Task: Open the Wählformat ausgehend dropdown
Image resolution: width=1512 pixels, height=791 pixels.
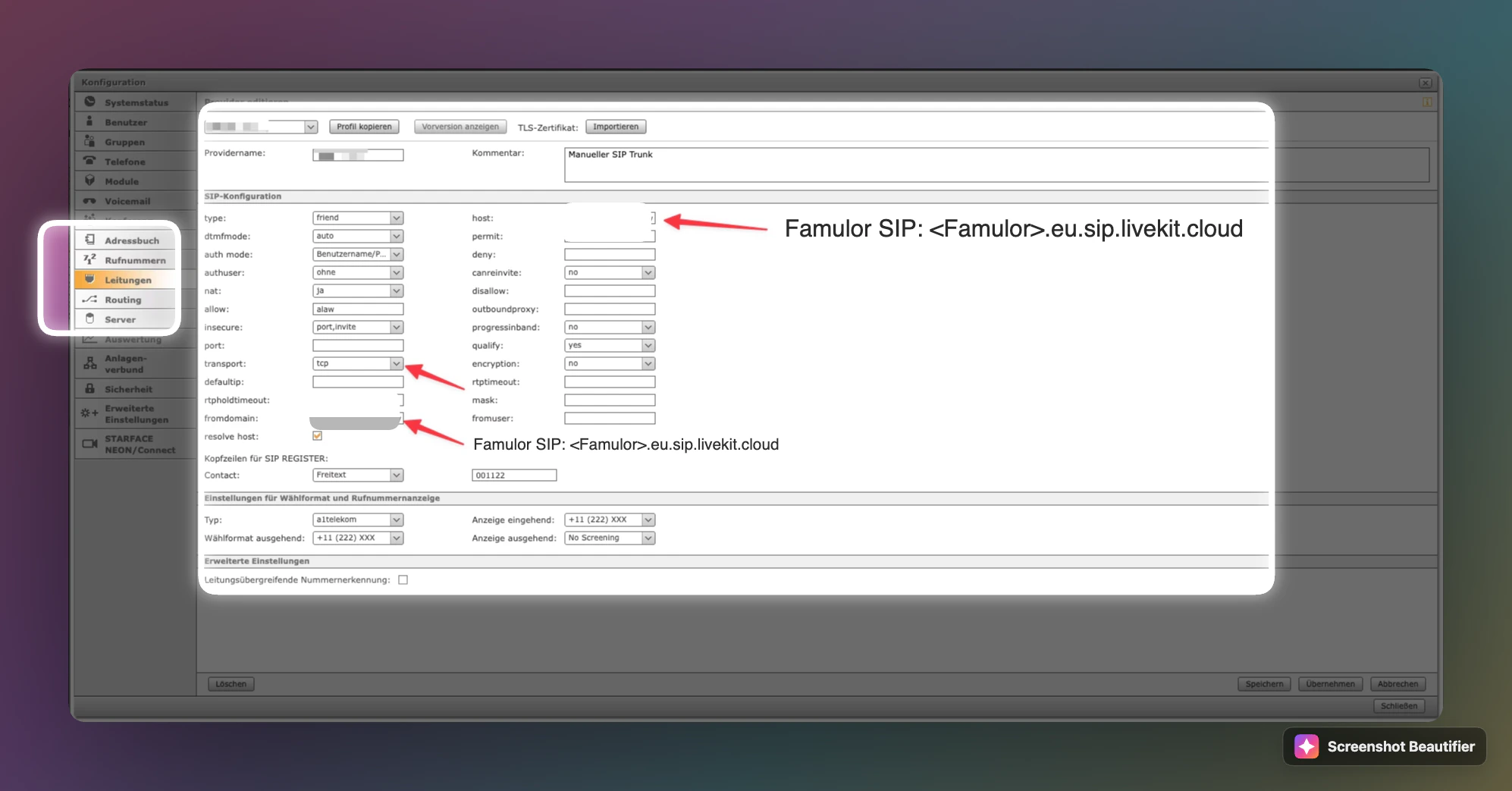Action: click(358, 538)
